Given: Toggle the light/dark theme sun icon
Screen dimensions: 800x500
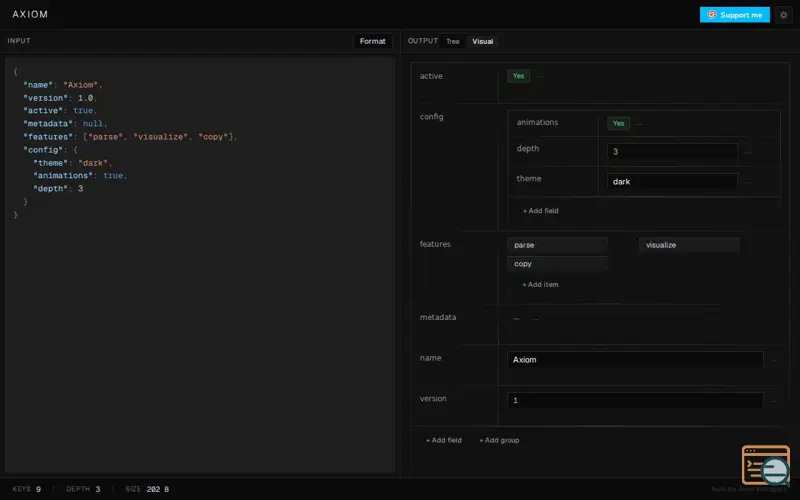Looking at the screenshot, I should point(784,15).
